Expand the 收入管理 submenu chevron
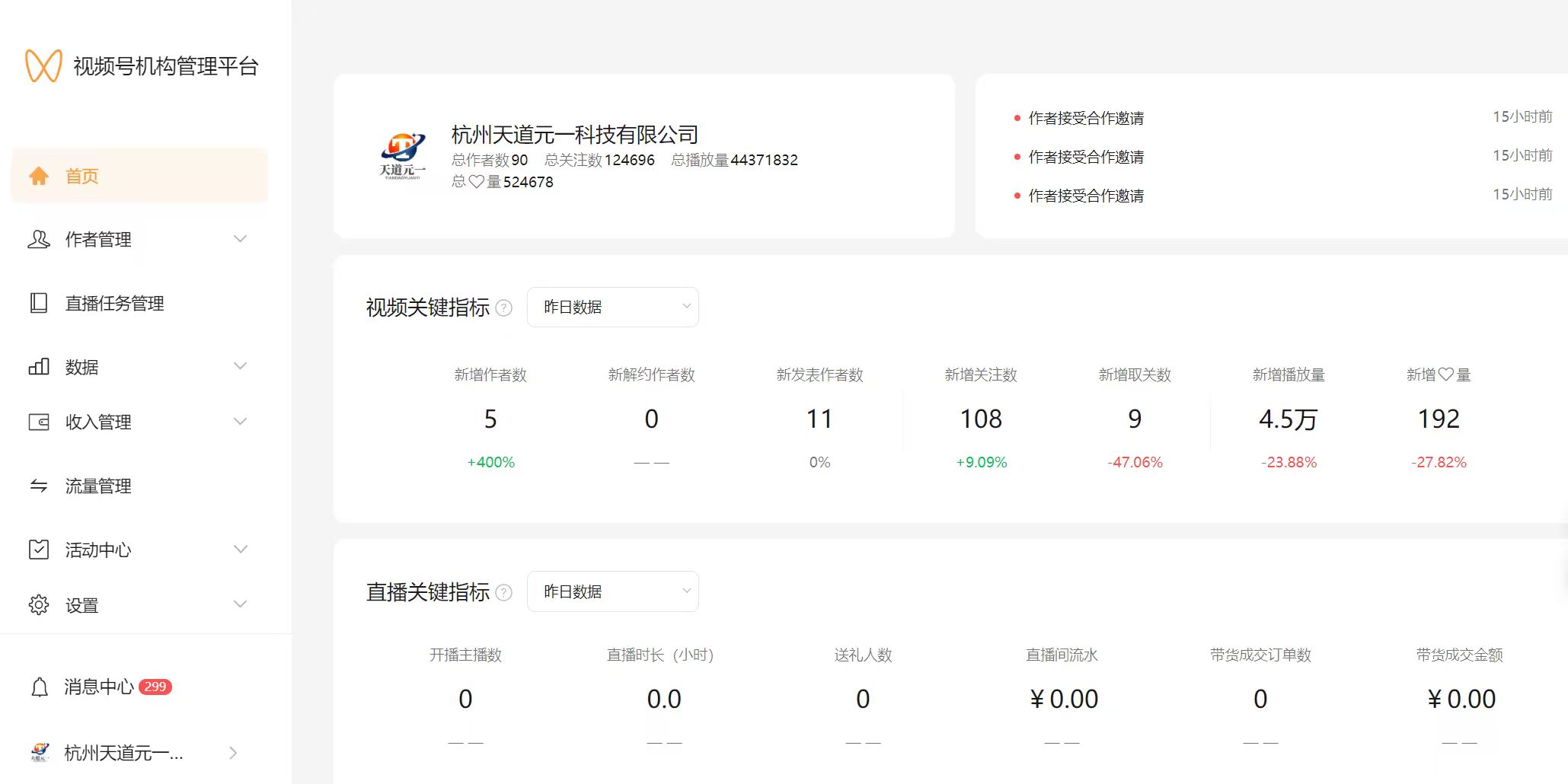This screenshot has height=784, width=1568. (x=240, y=422)
